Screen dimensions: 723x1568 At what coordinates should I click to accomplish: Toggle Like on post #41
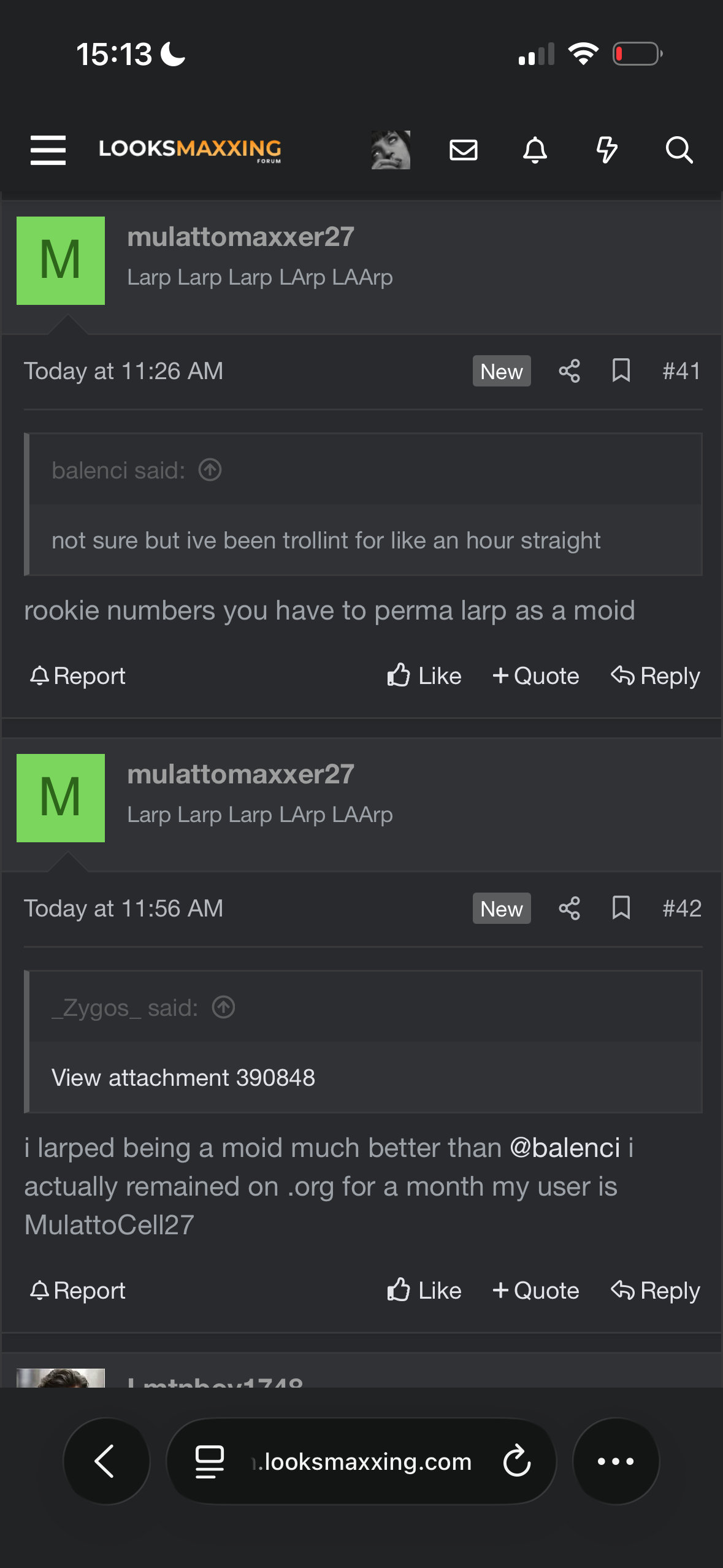[424, 676]
